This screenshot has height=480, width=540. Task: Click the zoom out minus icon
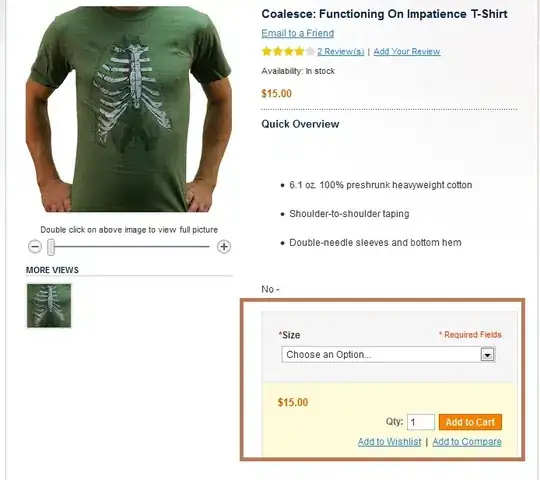(x=35, y=247)
